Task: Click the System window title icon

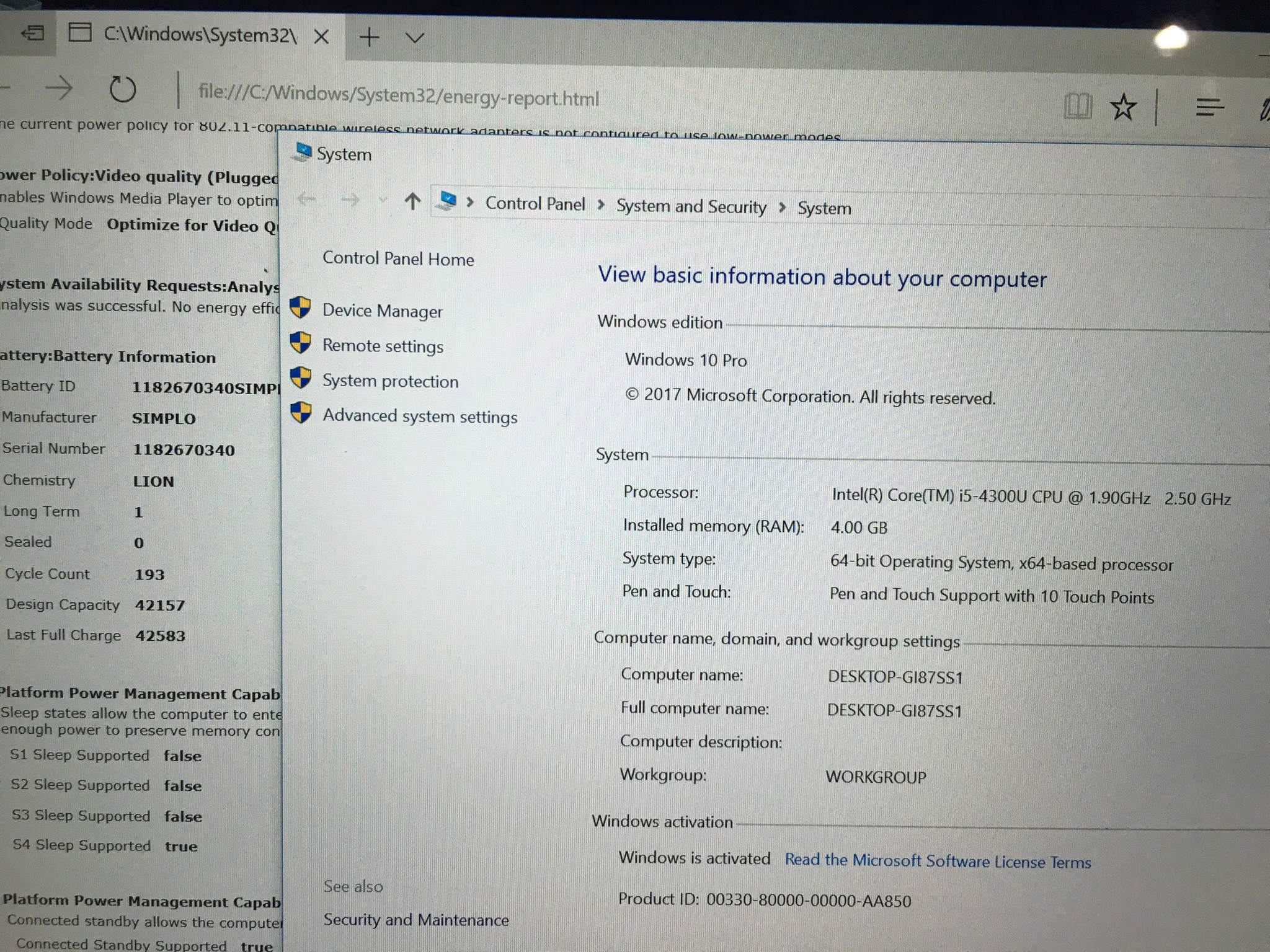Action: [303, 152]
